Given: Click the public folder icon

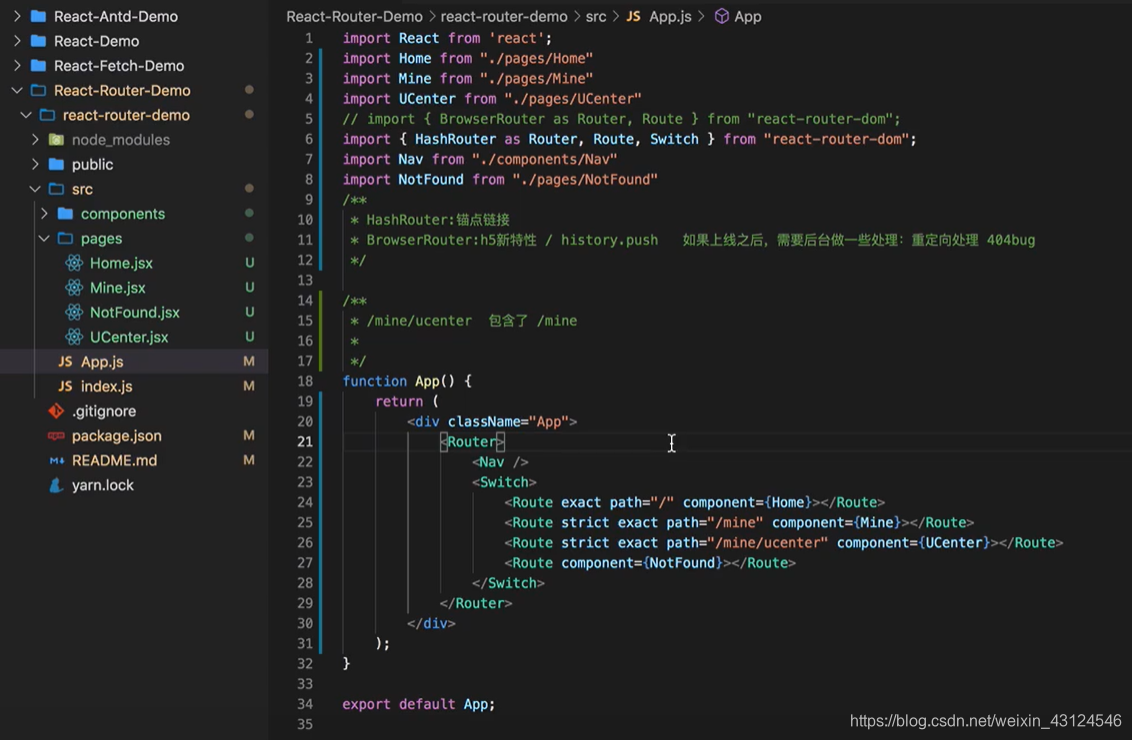Looking at the screenshot, I should click(x=56, y=164).
